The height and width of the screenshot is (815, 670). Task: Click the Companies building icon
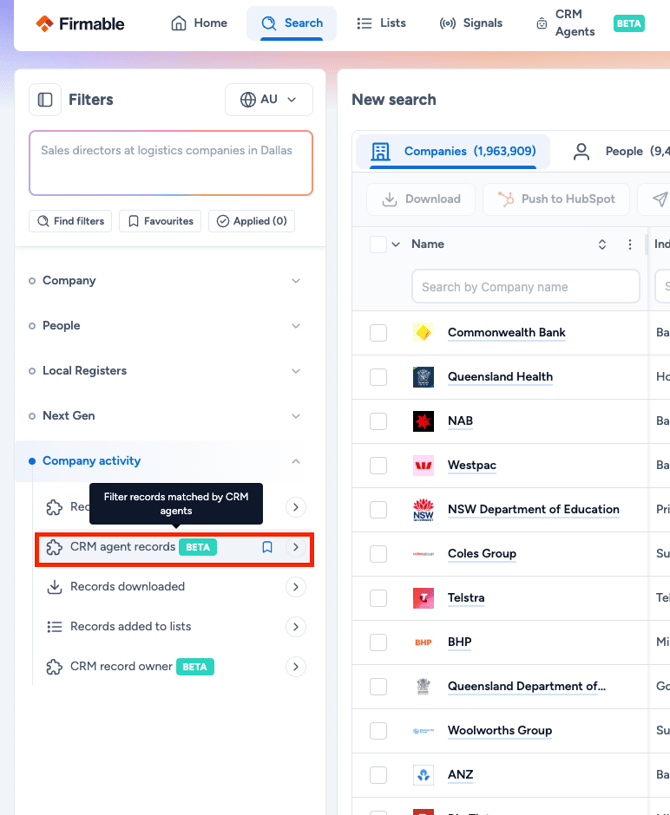click(380, 151)
